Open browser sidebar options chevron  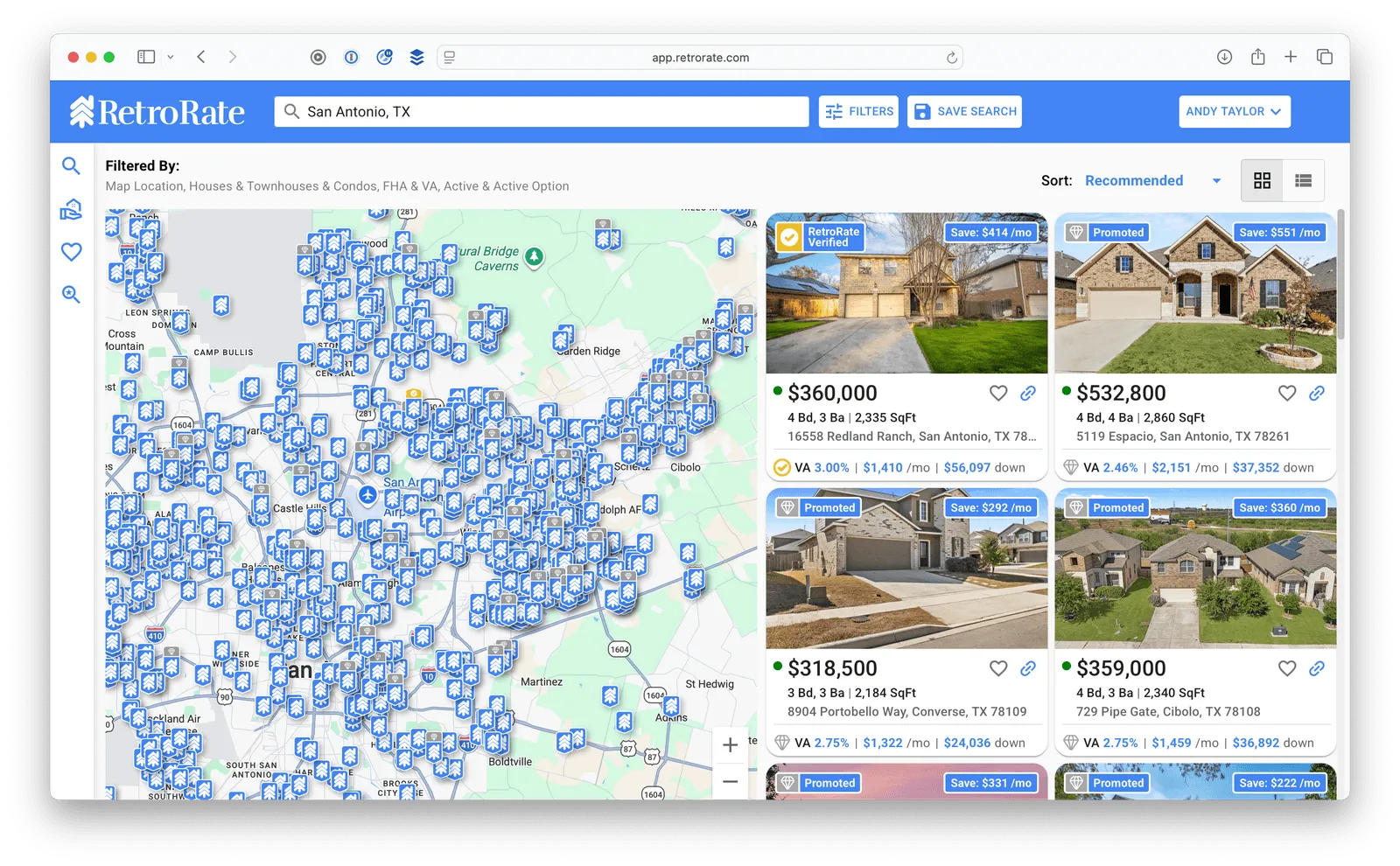(171, 57)
